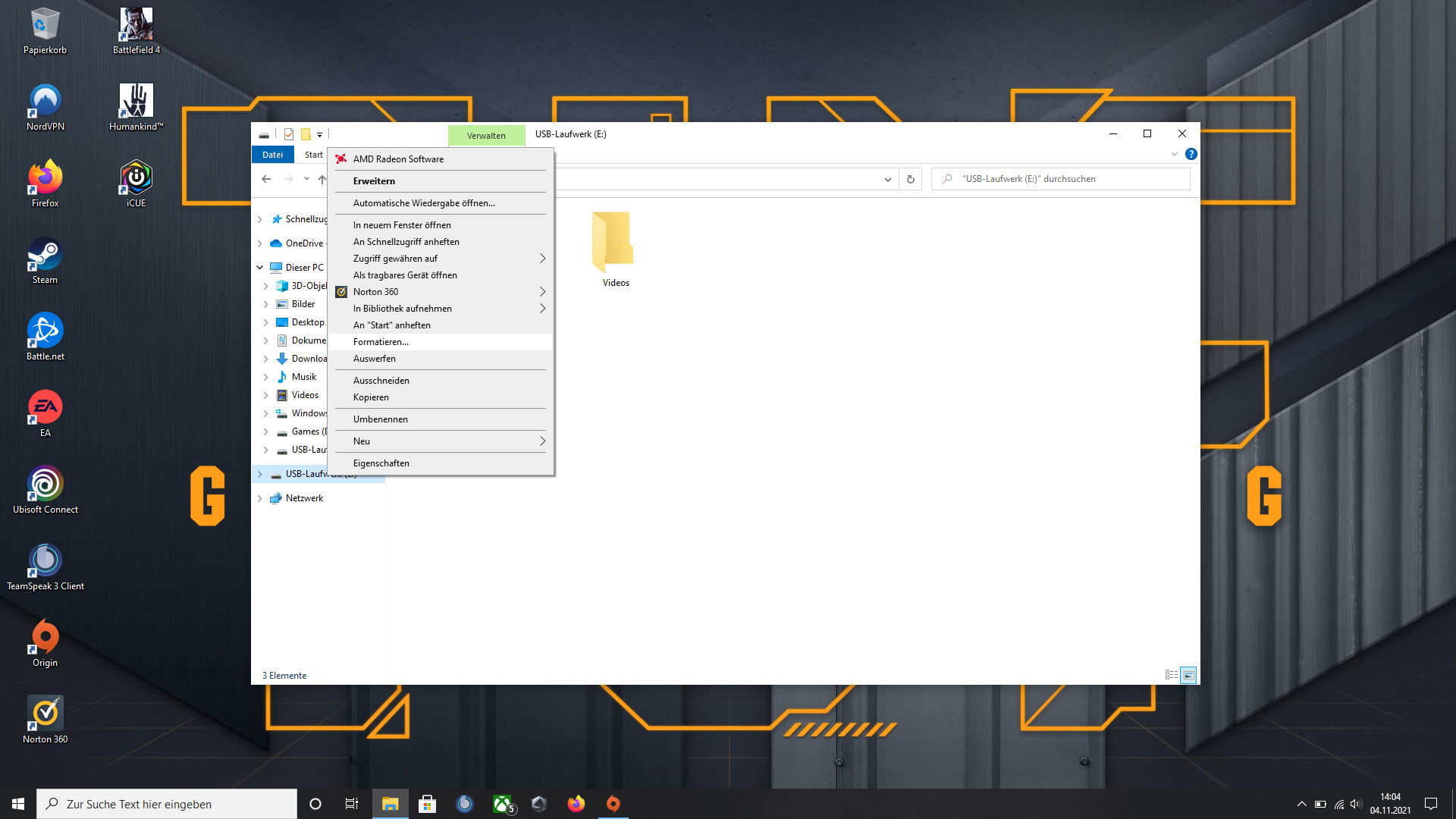The height and width of the screenshot is (819, 1456).
Task: Expand the Netzwerk tree node
Action: (x=260, y=498)
